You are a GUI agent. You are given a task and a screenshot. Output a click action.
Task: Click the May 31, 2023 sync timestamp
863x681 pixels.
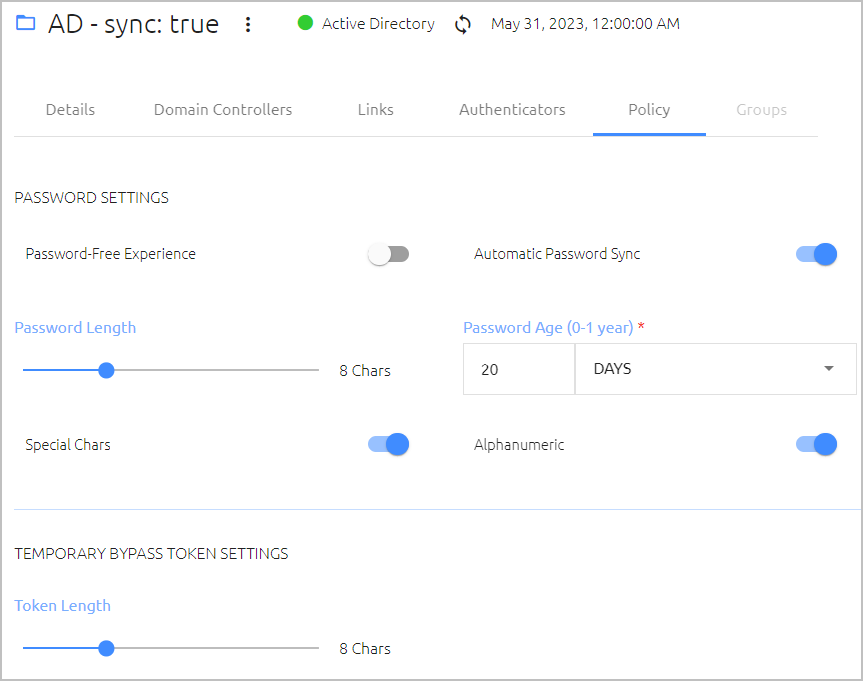[586, 24]
